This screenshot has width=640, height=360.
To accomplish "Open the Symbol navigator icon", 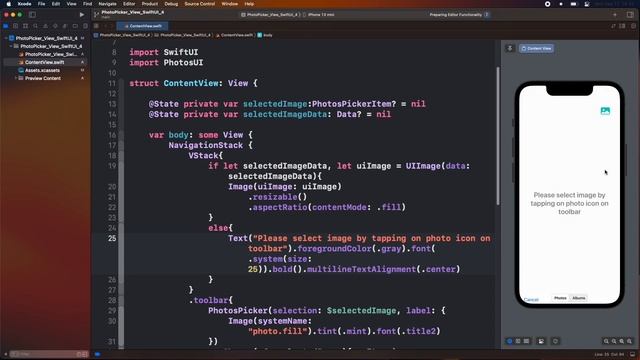I will tap(25, 26).
